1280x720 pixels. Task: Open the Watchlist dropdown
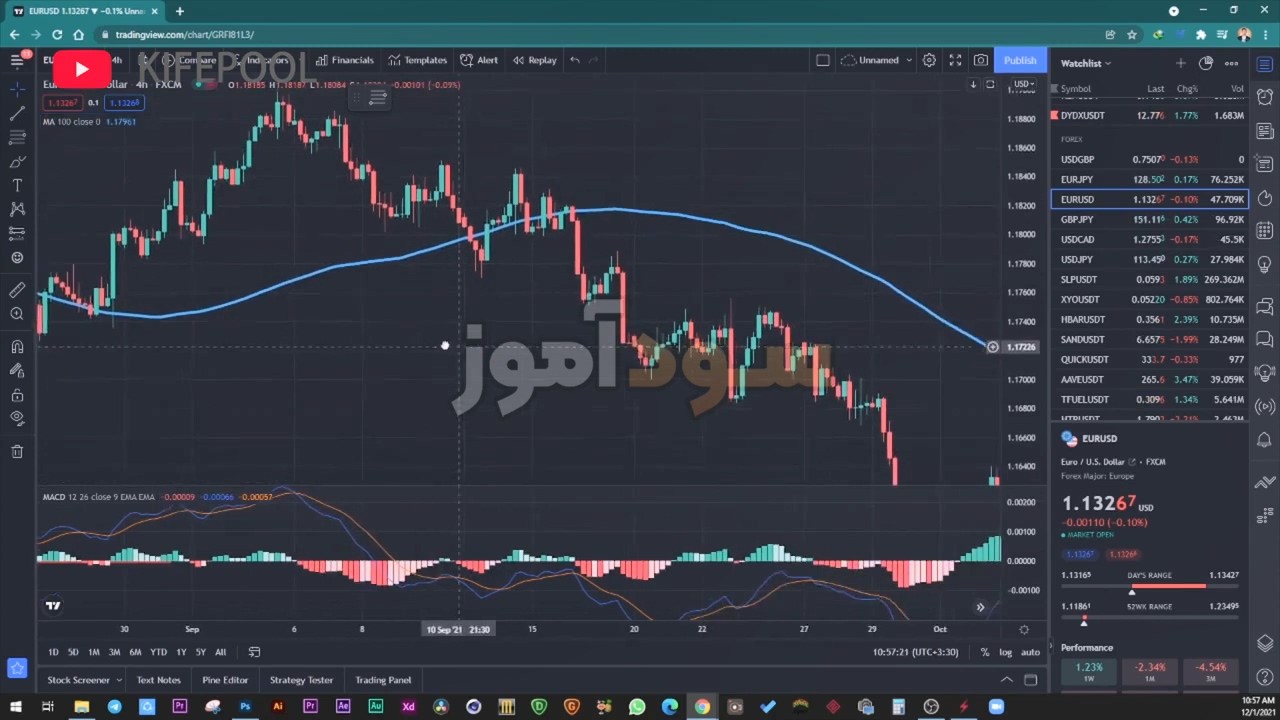click(x=1086, y=63)
